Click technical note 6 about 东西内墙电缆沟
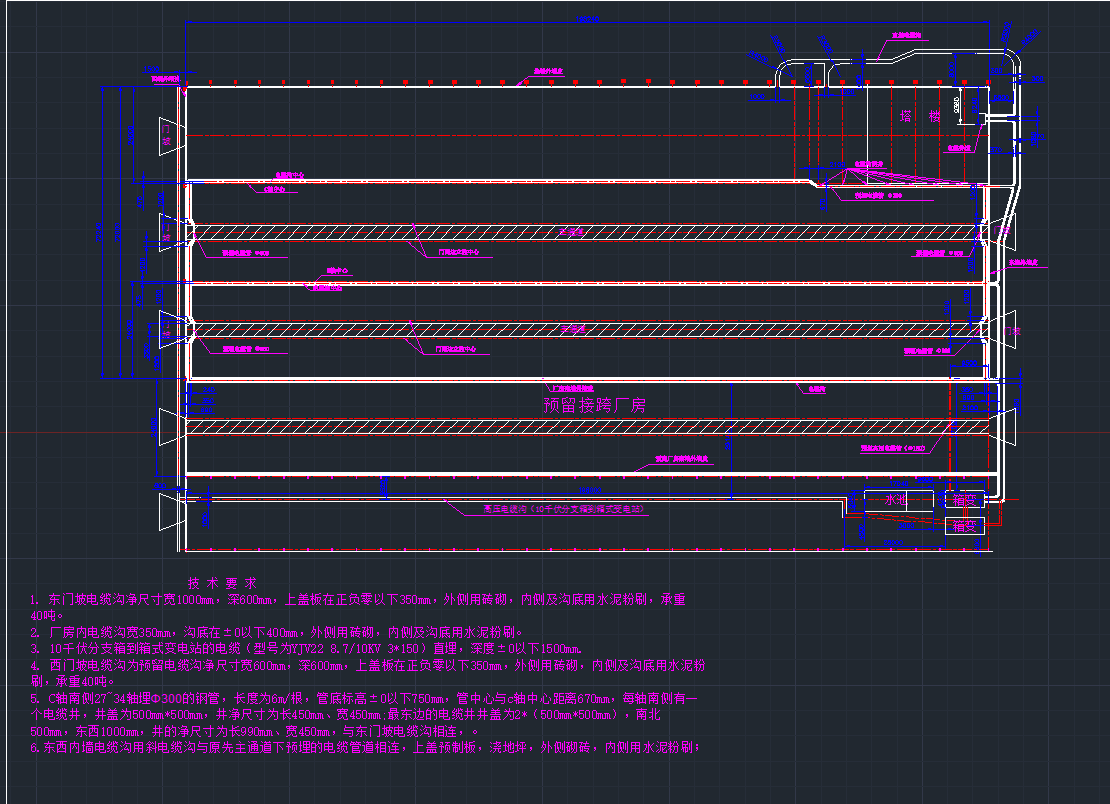 tap(370, 747)
